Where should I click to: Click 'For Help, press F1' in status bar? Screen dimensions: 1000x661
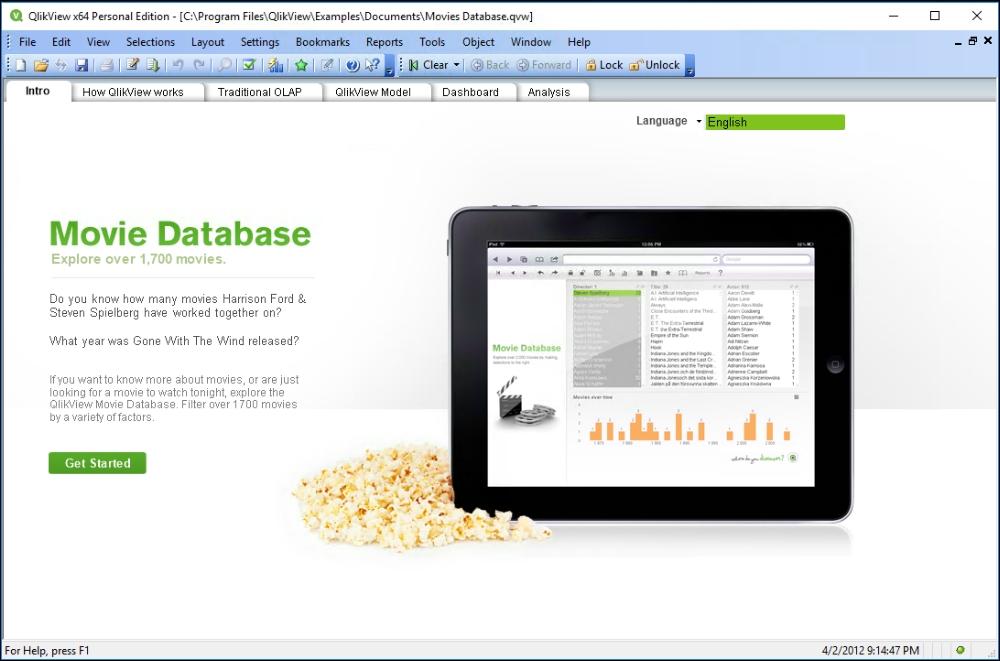click(x=47, y=651)
